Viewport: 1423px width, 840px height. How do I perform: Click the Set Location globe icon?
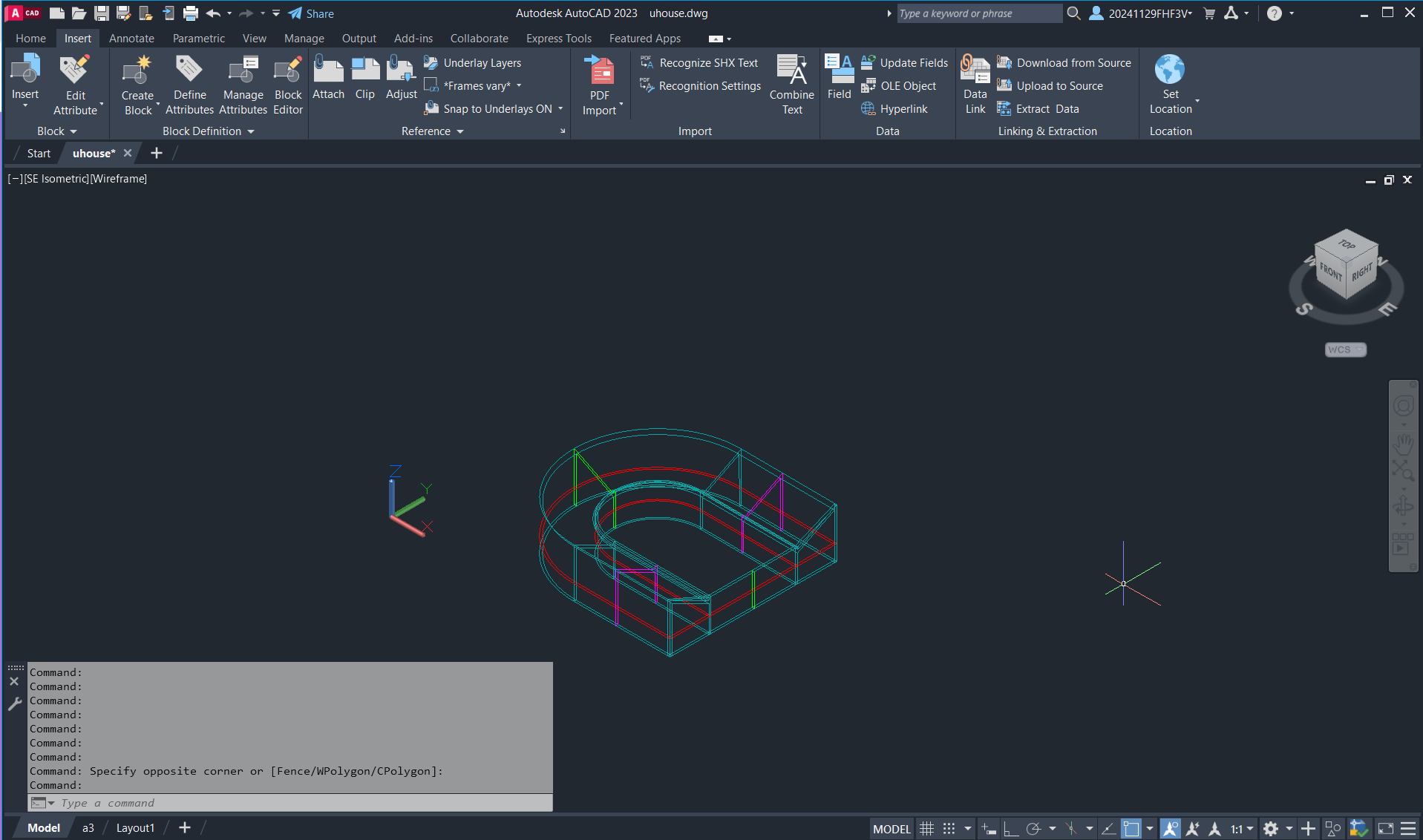pos(1170,70)
